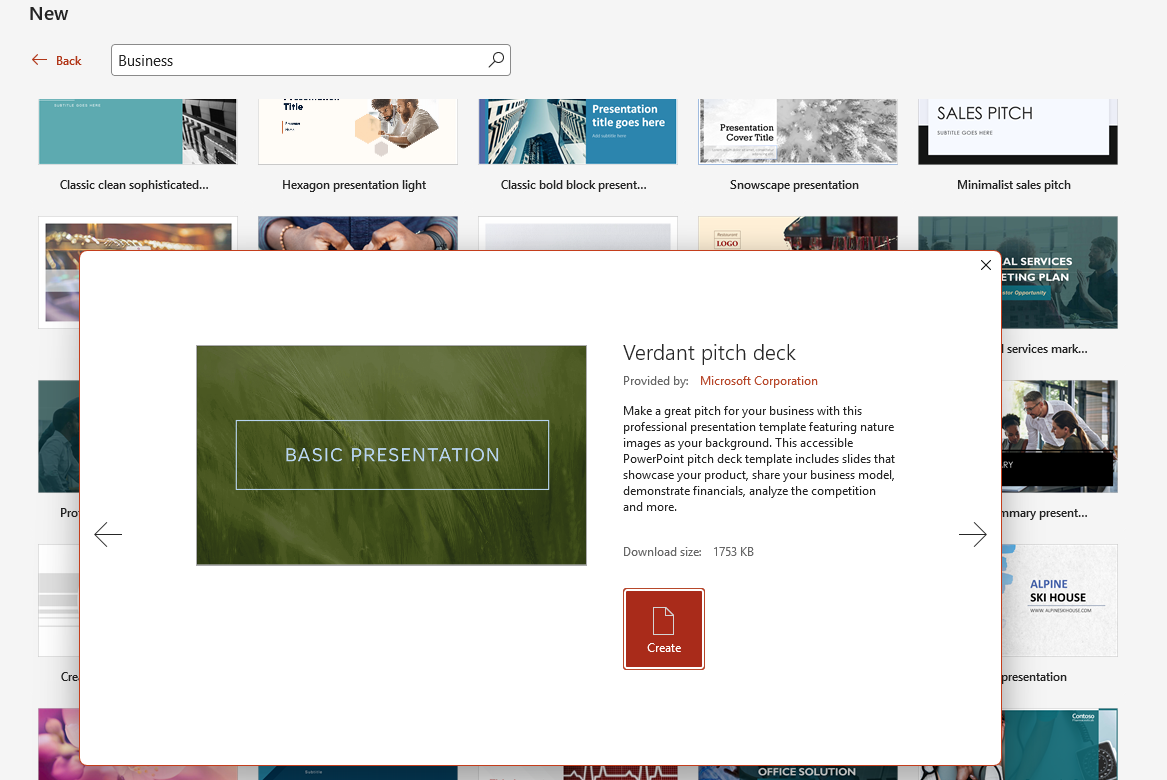
Task: Click the Back arrow link
Action: click(57, 60)
